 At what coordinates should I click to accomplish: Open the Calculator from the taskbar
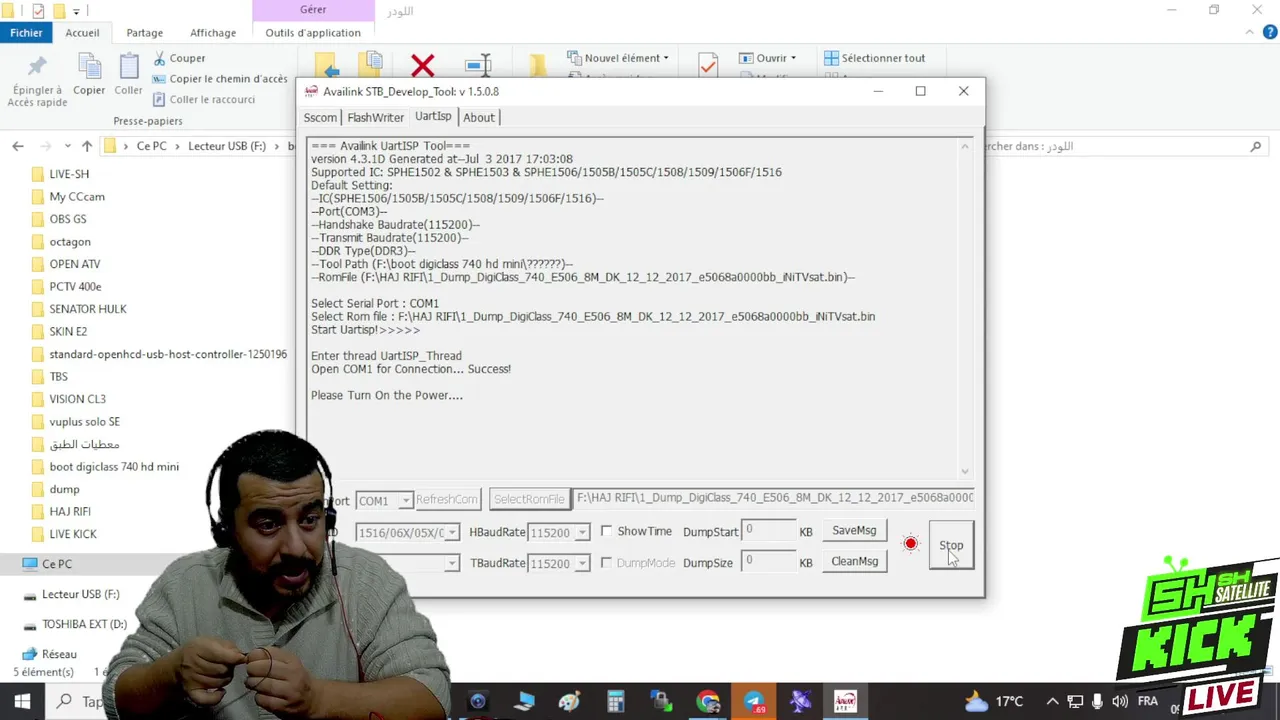(x=616, y=702)
